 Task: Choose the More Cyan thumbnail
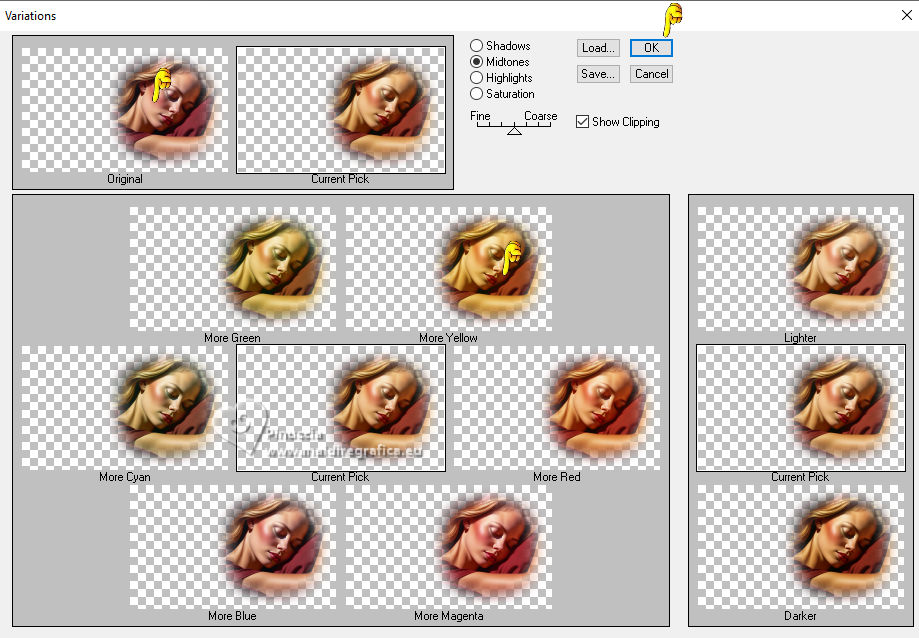(x=125, y=408)
